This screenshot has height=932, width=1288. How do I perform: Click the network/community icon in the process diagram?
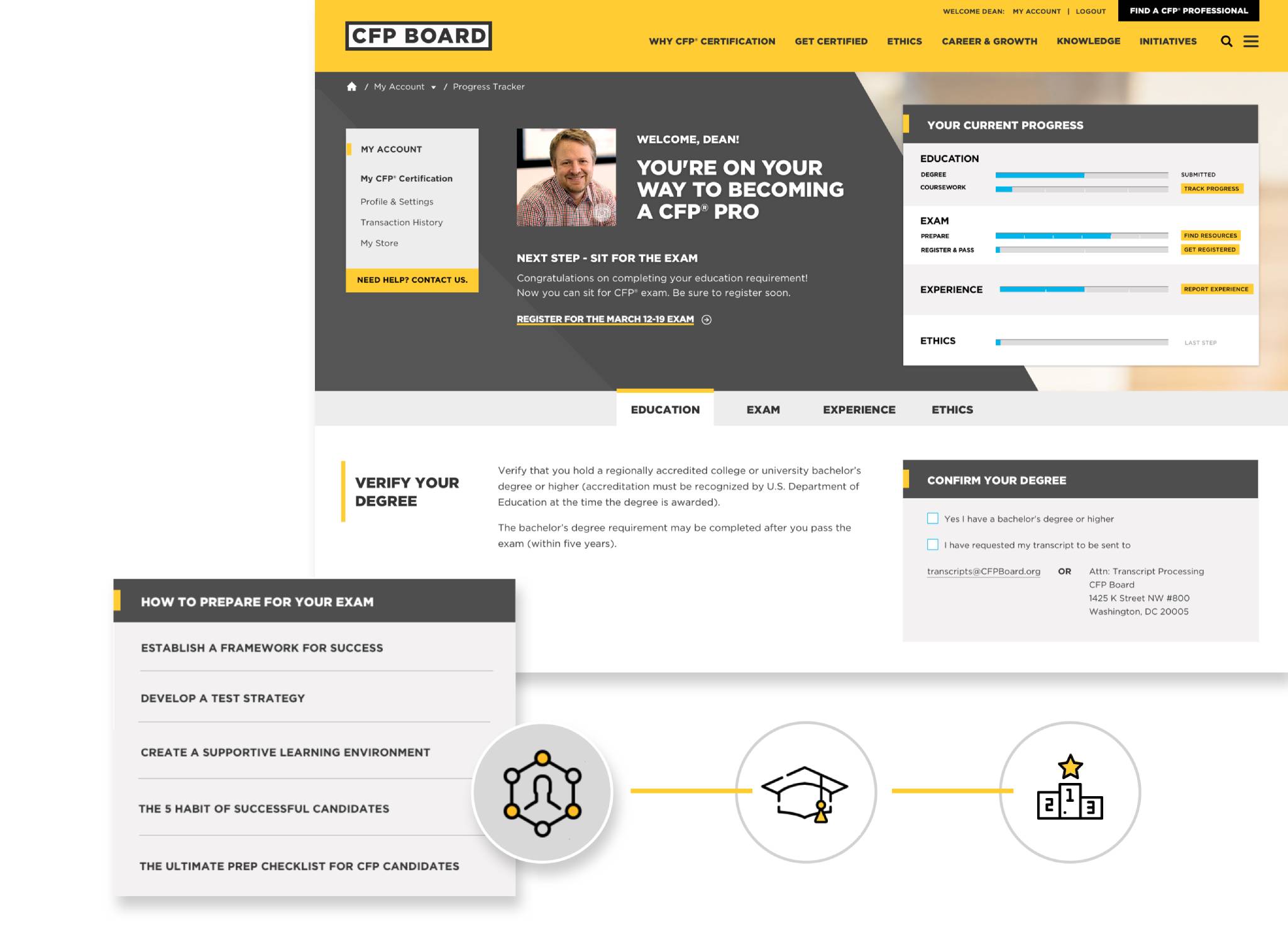click(x=540, y=793)
